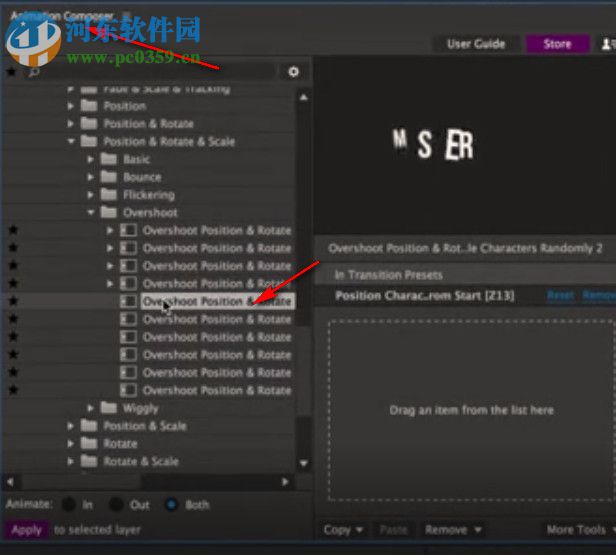This screenshot has height=555, width=616.
Task: Expand the Bounce subfolder arrow
Action: tap(90, 177)
